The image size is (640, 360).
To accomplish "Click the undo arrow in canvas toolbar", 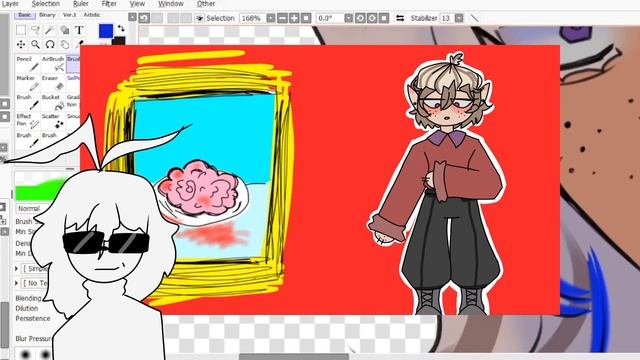I will coord(144,18).
